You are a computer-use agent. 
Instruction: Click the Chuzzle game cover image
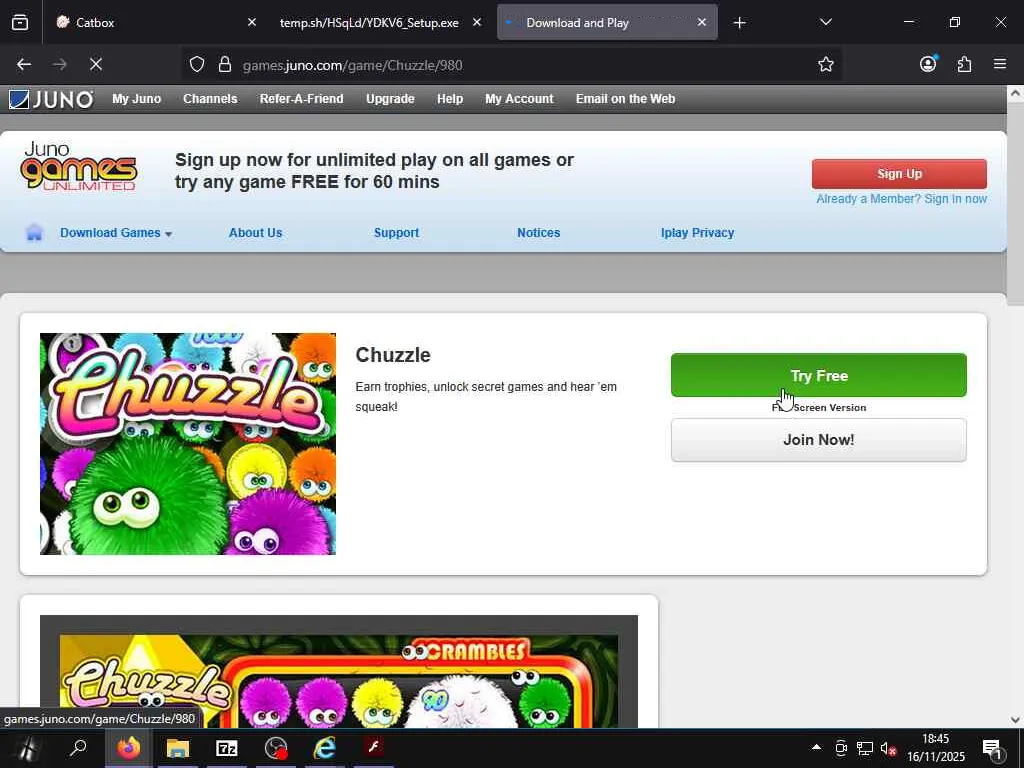click(x=188, y=444)
